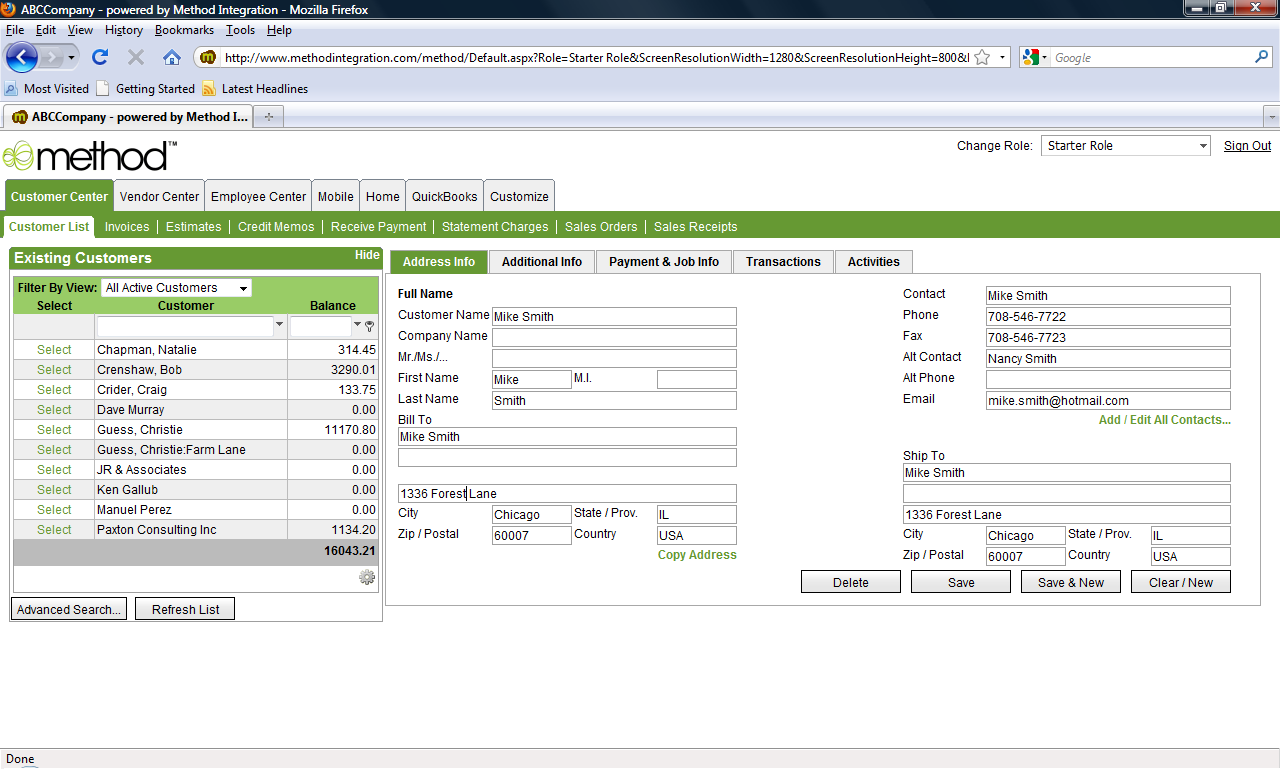Click into the Company Name field
The image size is (1282, 770).
click(614, 338)
